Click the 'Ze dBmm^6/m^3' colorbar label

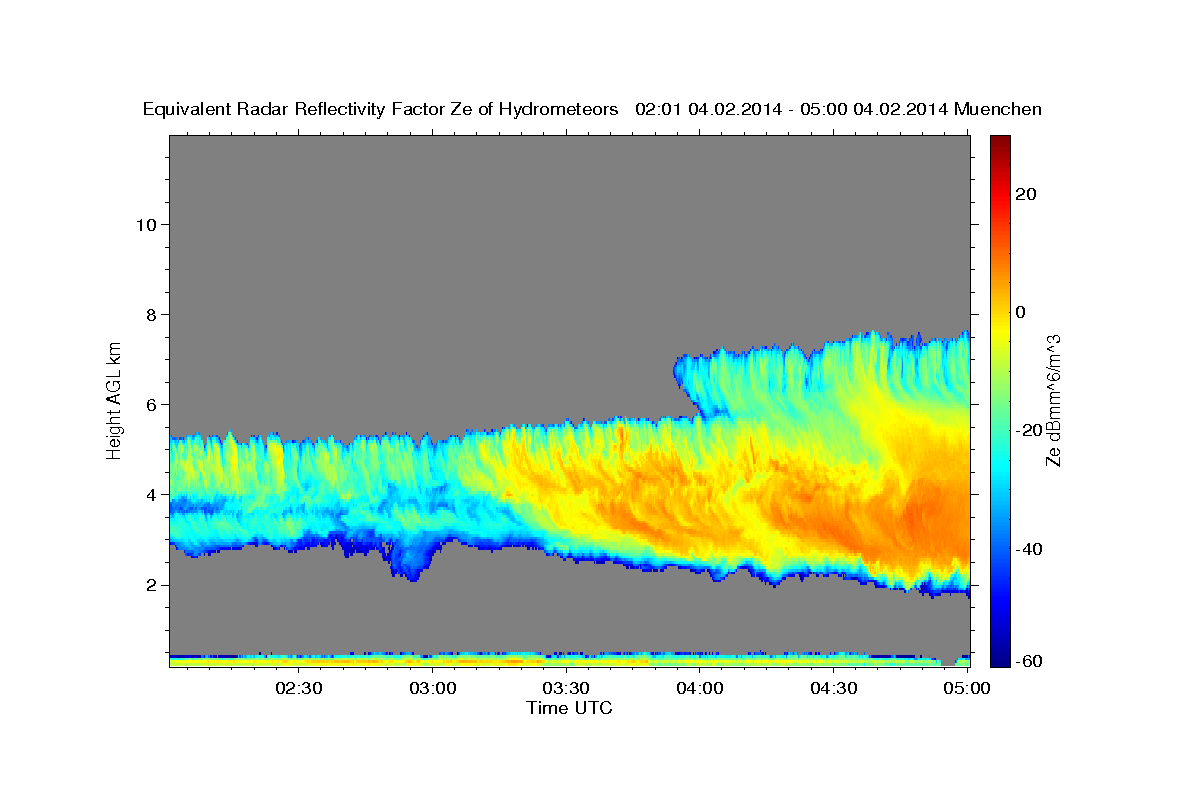point(1052,400)
